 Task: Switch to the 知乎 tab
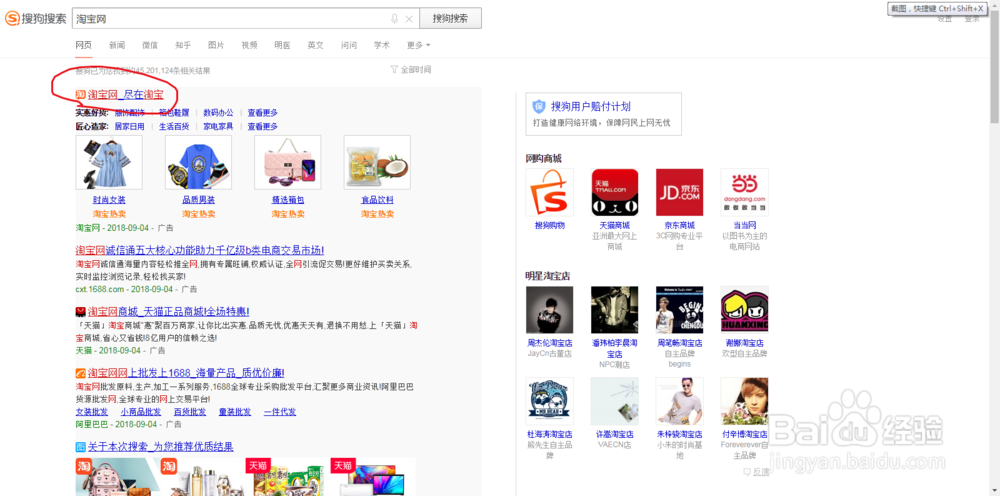(x=183, y=45)
